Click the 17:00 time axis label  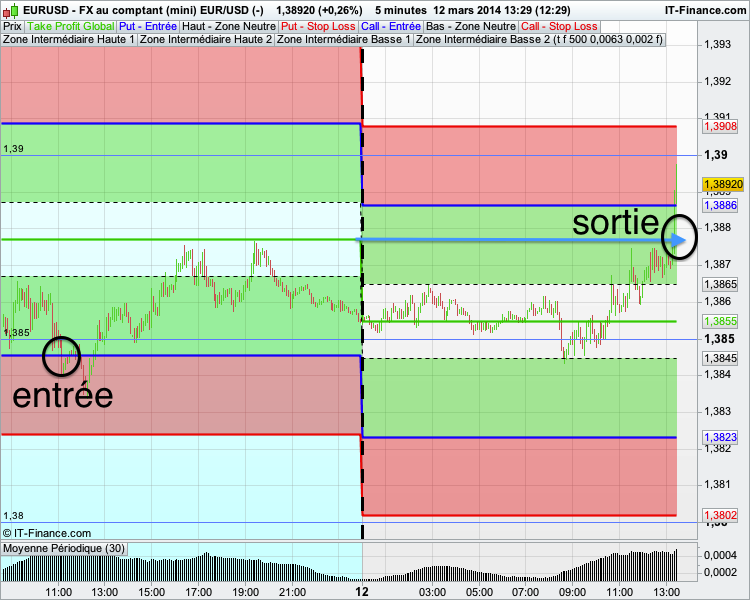198,592
